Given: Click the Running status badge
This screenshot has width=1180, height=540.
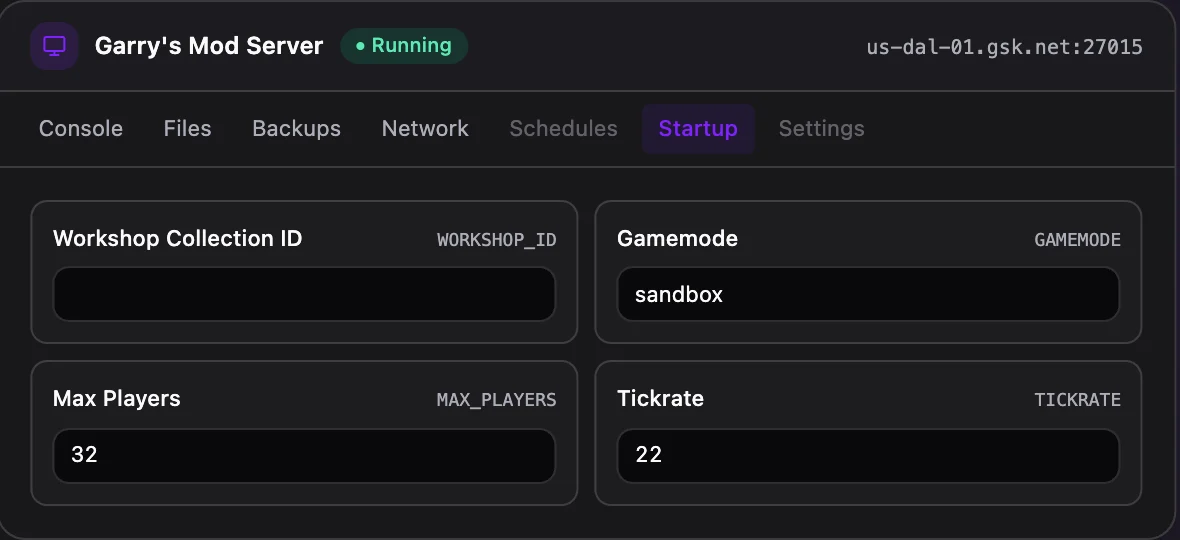Looking at the screenshot, I should coord(404,46).
